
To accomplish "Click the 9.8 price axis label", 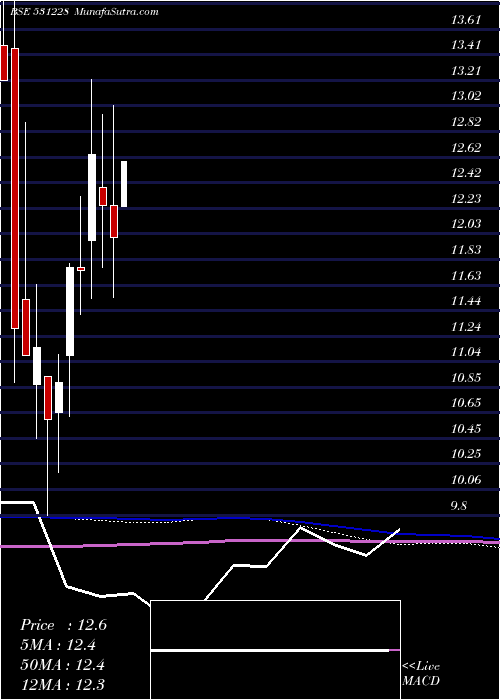I will [x=459, y=506].
